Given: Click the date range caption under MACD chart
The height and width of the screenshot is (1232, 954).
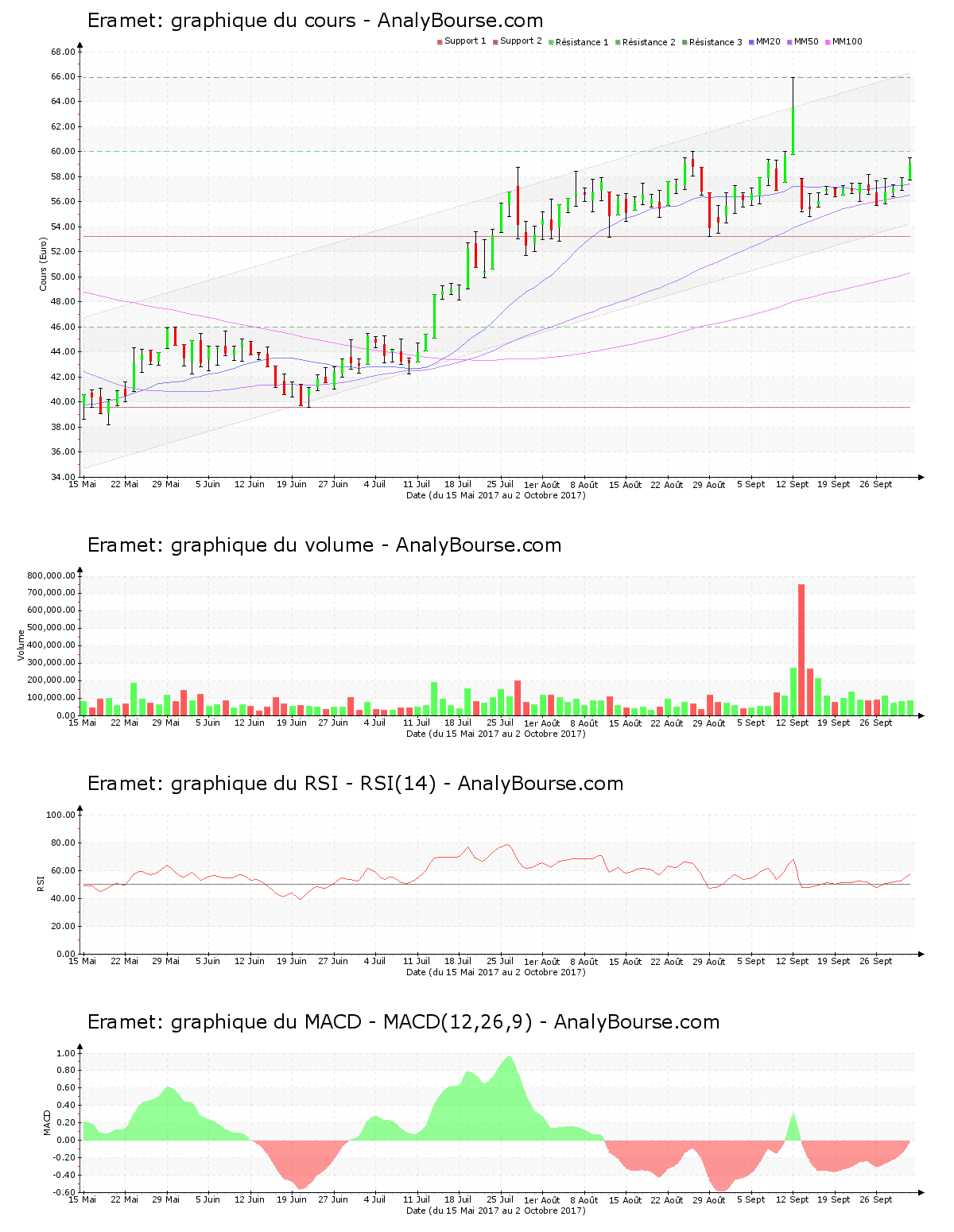Looking at the screenshot, I should click(496, 1211).
